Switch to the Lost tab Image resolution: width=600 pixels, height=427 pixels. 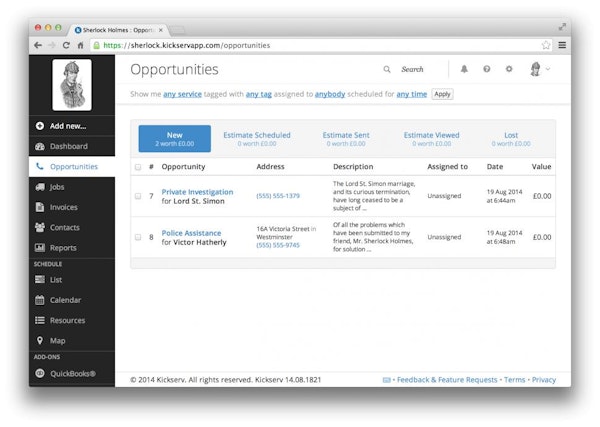point(511,139)
